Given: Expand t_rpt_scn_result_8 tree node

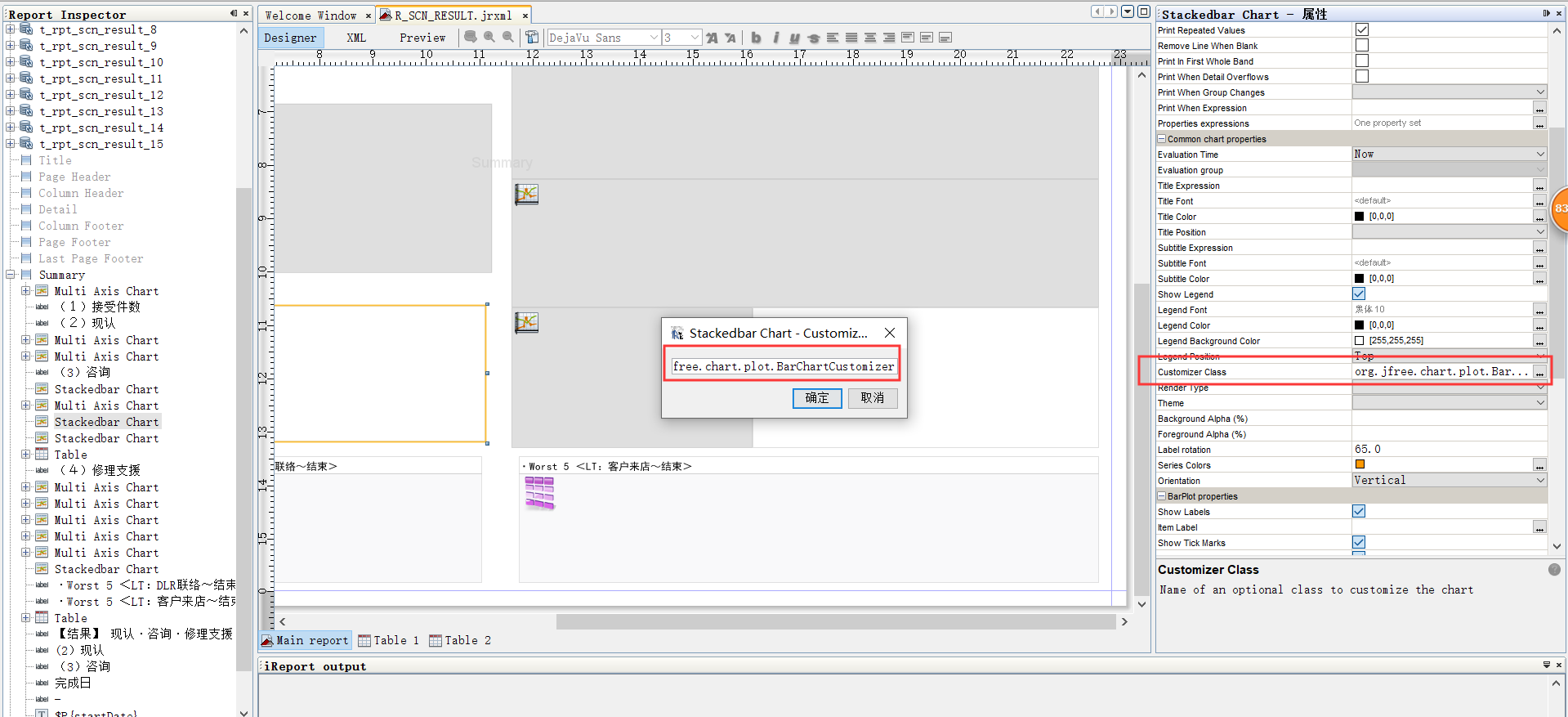Looking at the screenshot, I should (x=11, y=29).
